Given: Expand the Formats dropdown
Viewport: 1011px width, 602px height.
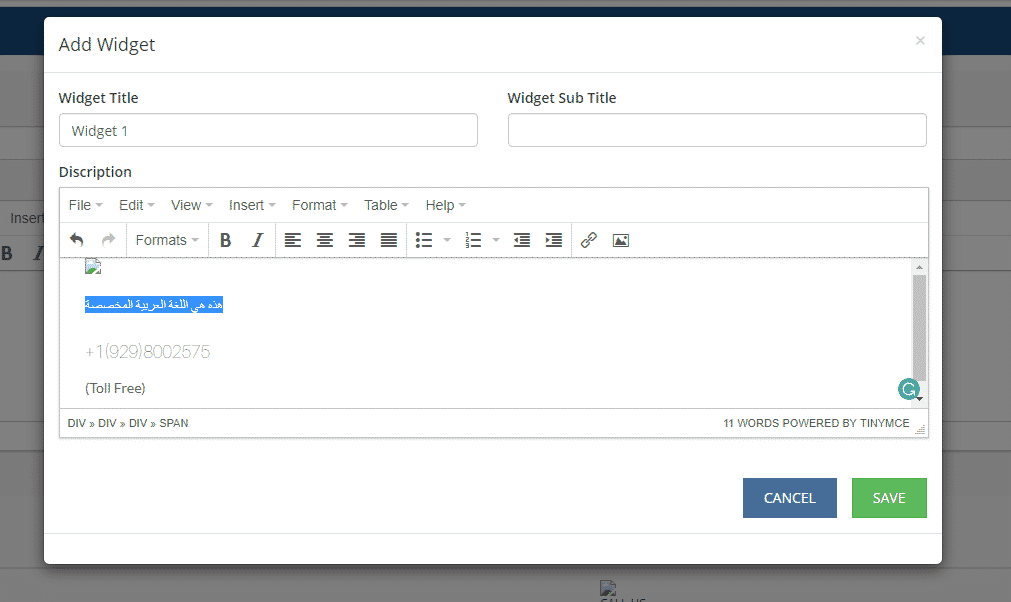Looking at the screenshot, I should click(167, 240).
